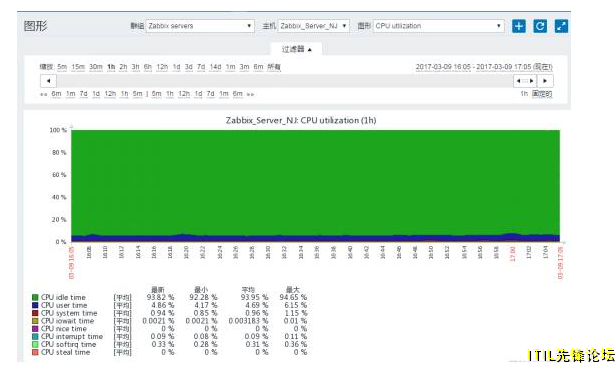Click the double-left arrows before 6m link
The height and width of the screenshot is (366, 615).
click(x=43, y=94)
